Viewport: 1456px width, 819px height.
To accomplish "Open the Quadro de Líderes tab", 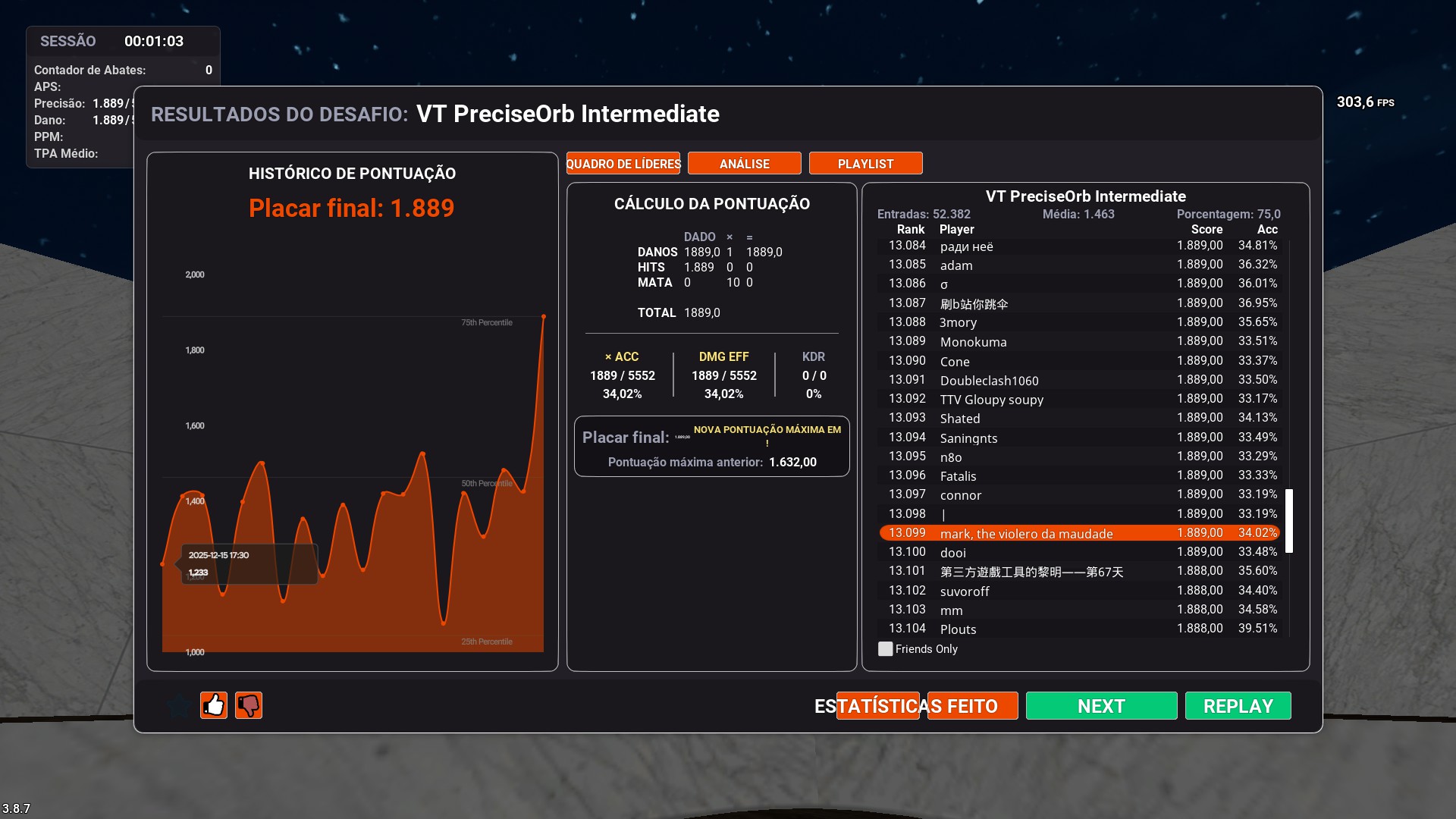I will (623, 164).
